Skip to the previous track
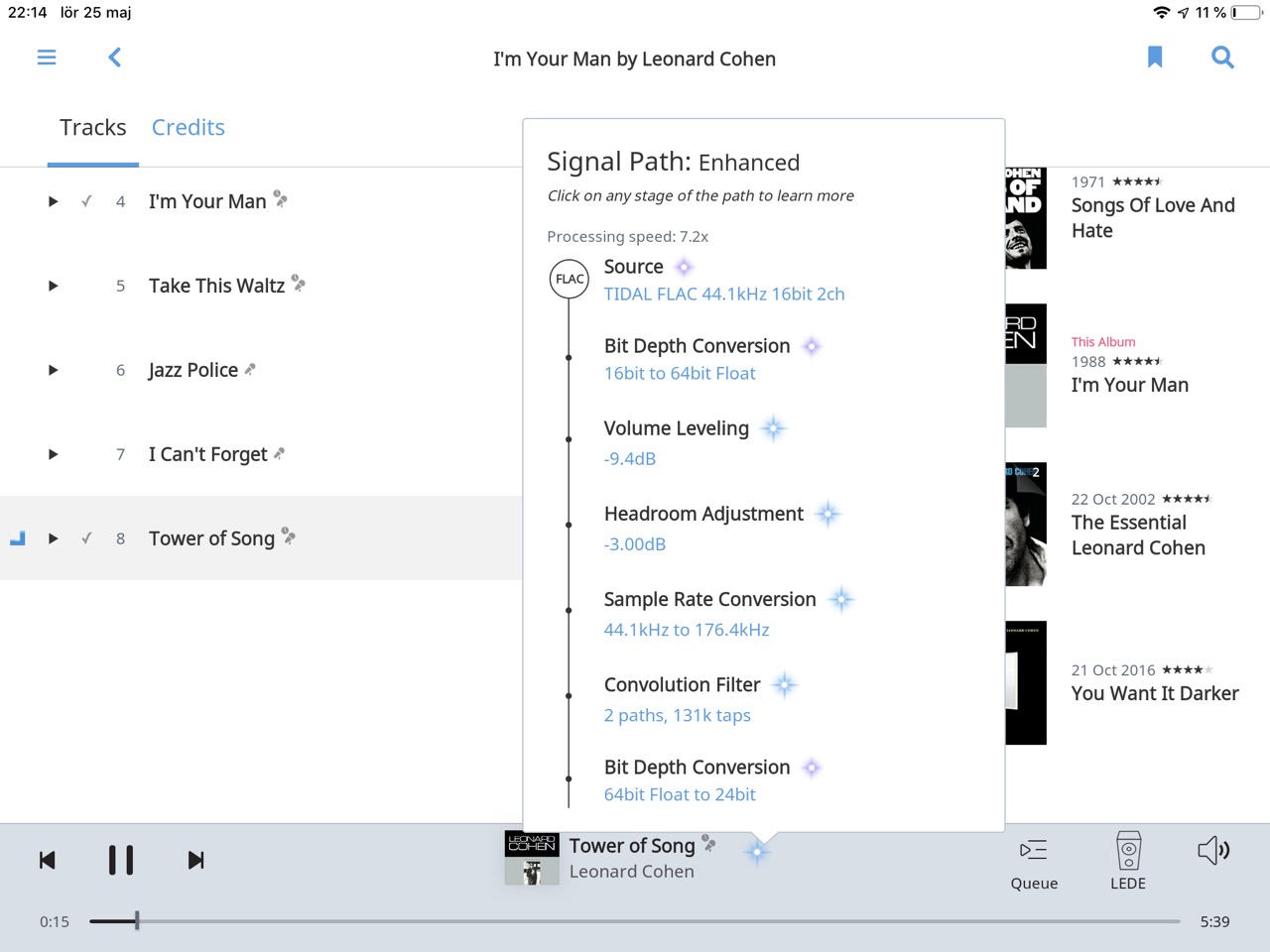Image resolution: width=1270 pixels, height=952 pixels. tap(48, 860)
